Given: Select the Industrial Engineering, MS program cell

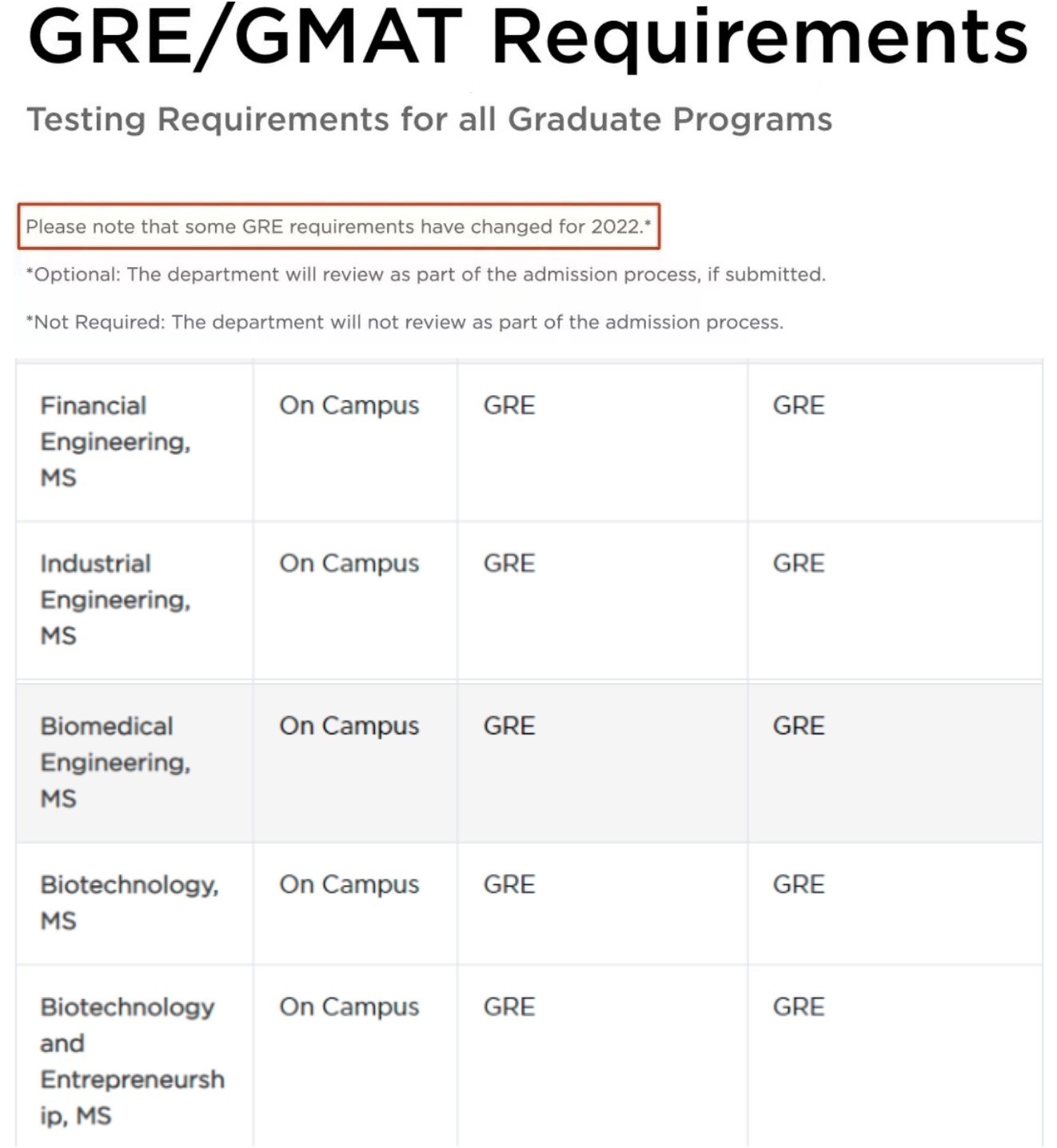Looking at the screenshot, I should [x=134, y=600].
